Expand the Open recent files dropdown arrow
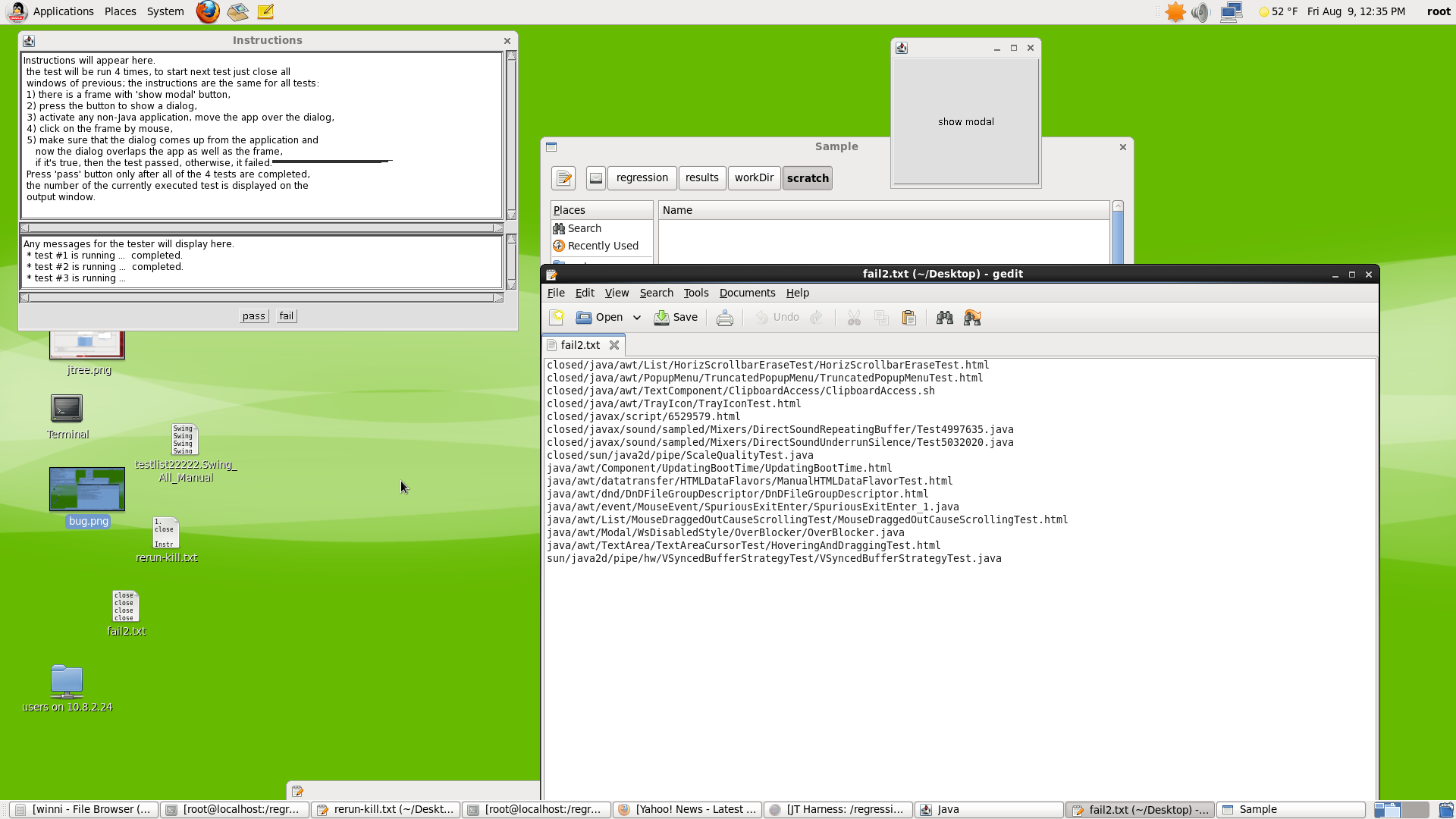This screenshot has height=819, width=1456. pyautogui.click(x=637, y=318)
